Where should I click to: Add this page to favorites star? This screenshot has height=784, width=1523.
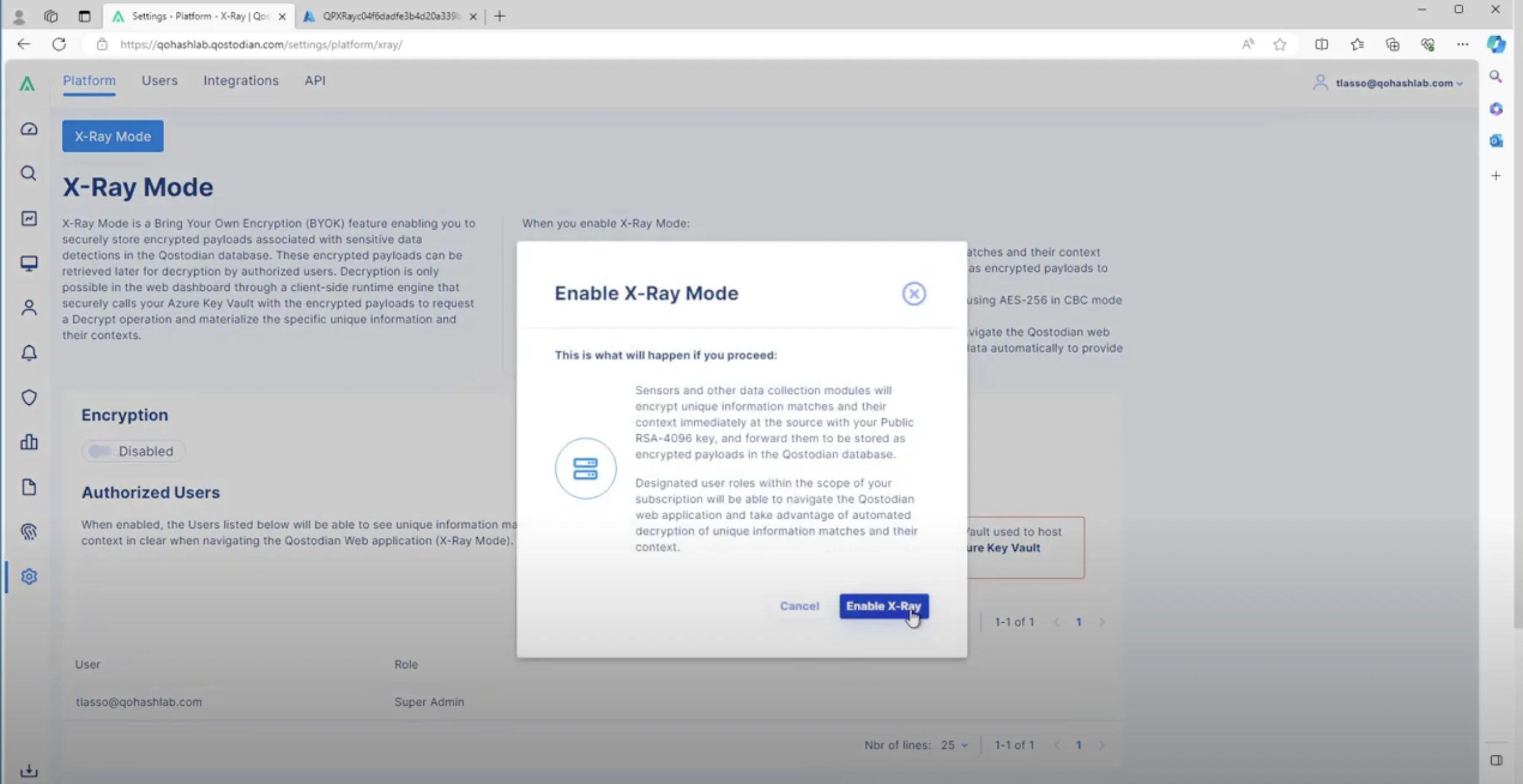coord(1280,44)
